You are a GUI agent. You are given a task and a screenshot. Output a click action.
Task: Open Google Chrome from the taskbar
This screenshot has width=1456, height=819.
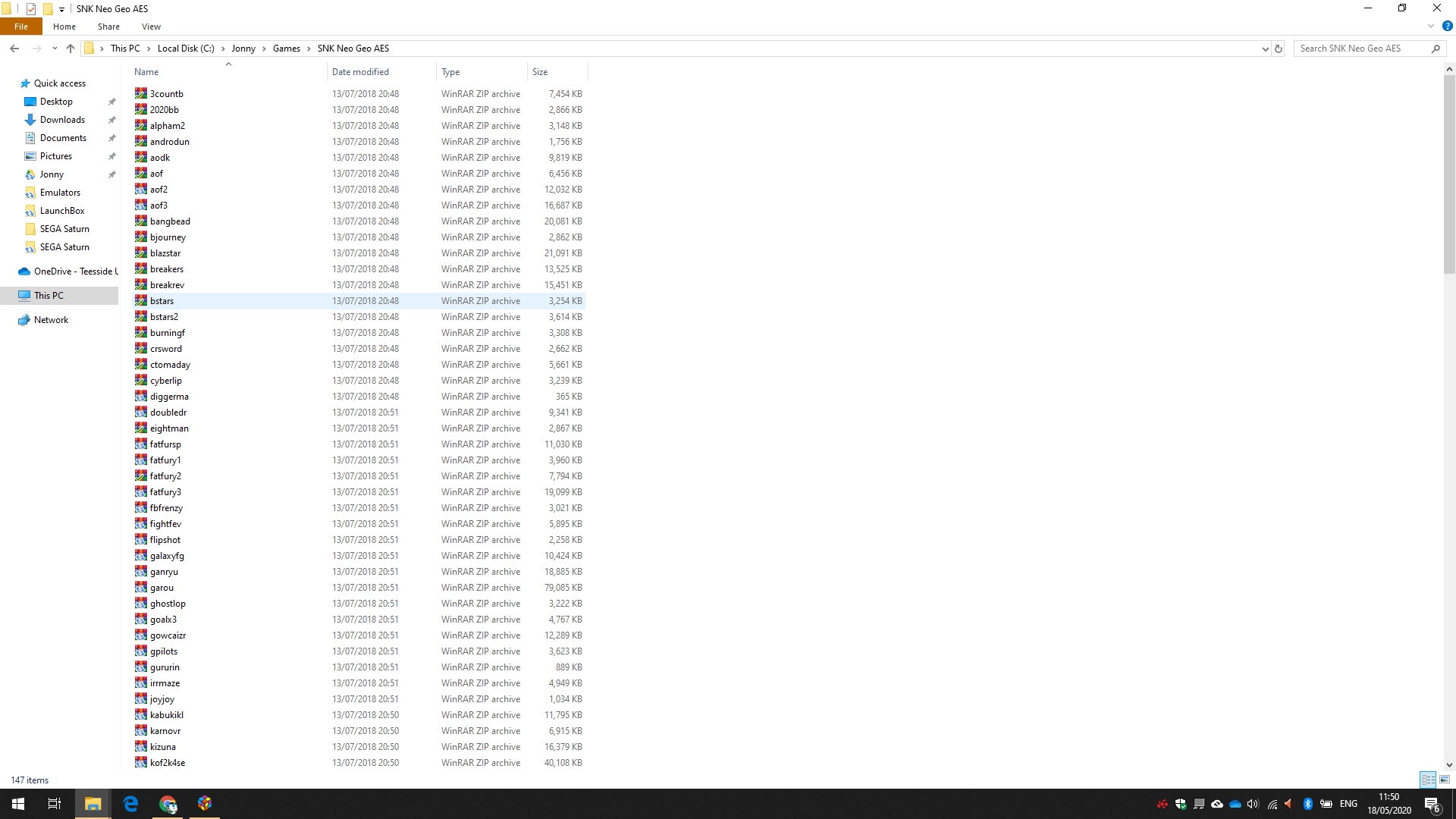point(168,804)
